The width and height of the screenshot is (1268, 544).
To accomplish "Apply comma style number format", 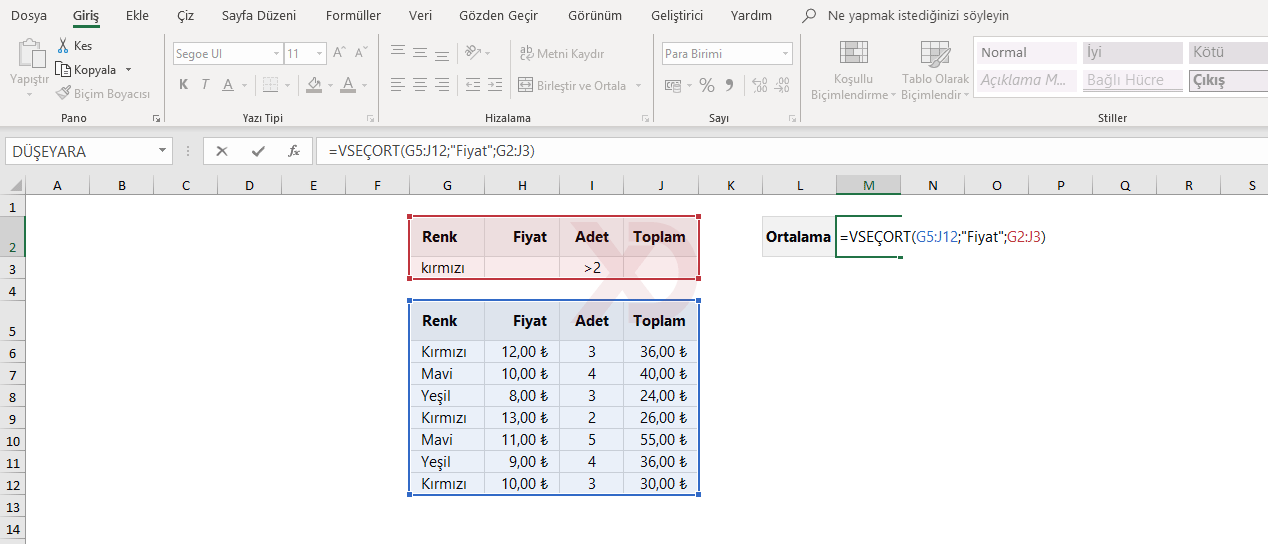I will coord(729,85).
